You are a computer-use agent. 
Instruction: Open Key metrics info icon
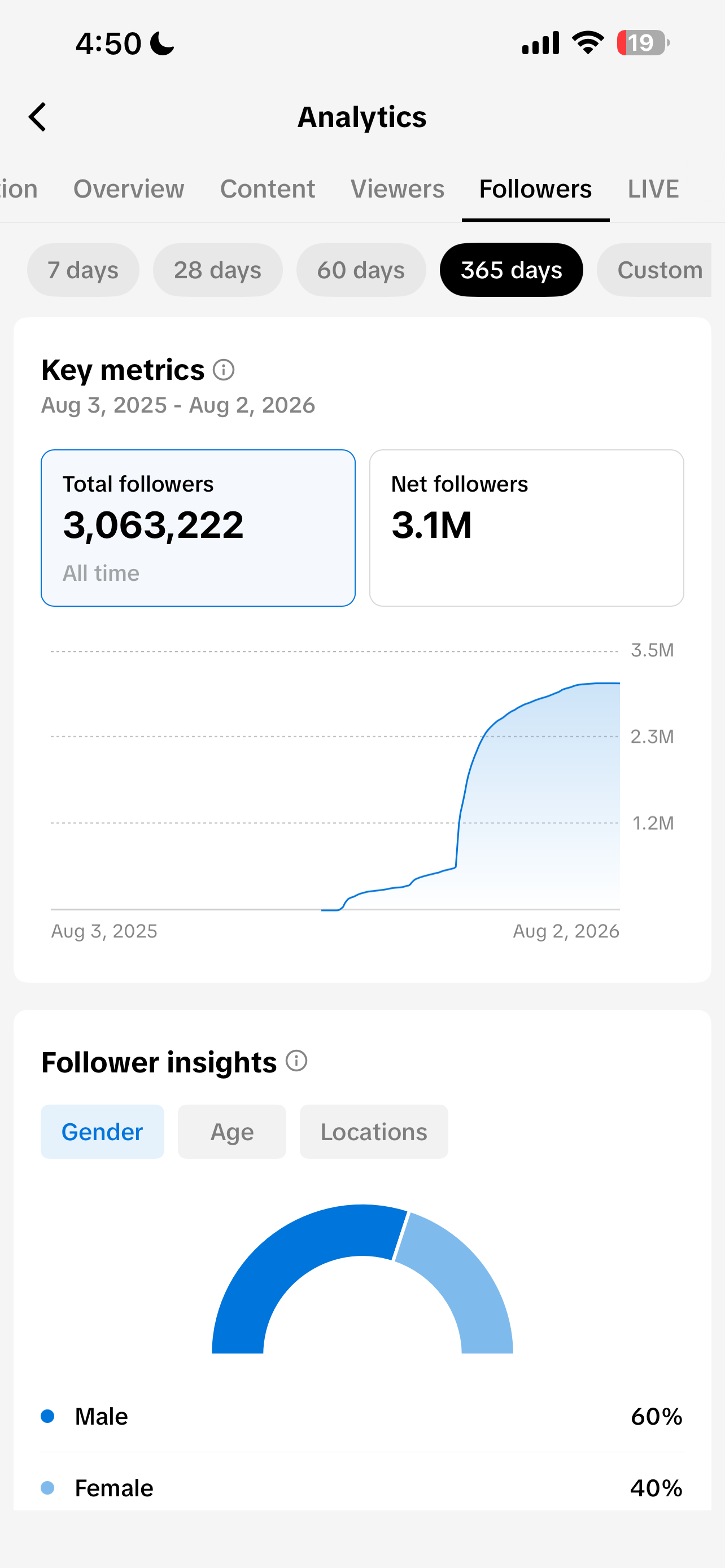click(x=224, y=370)
